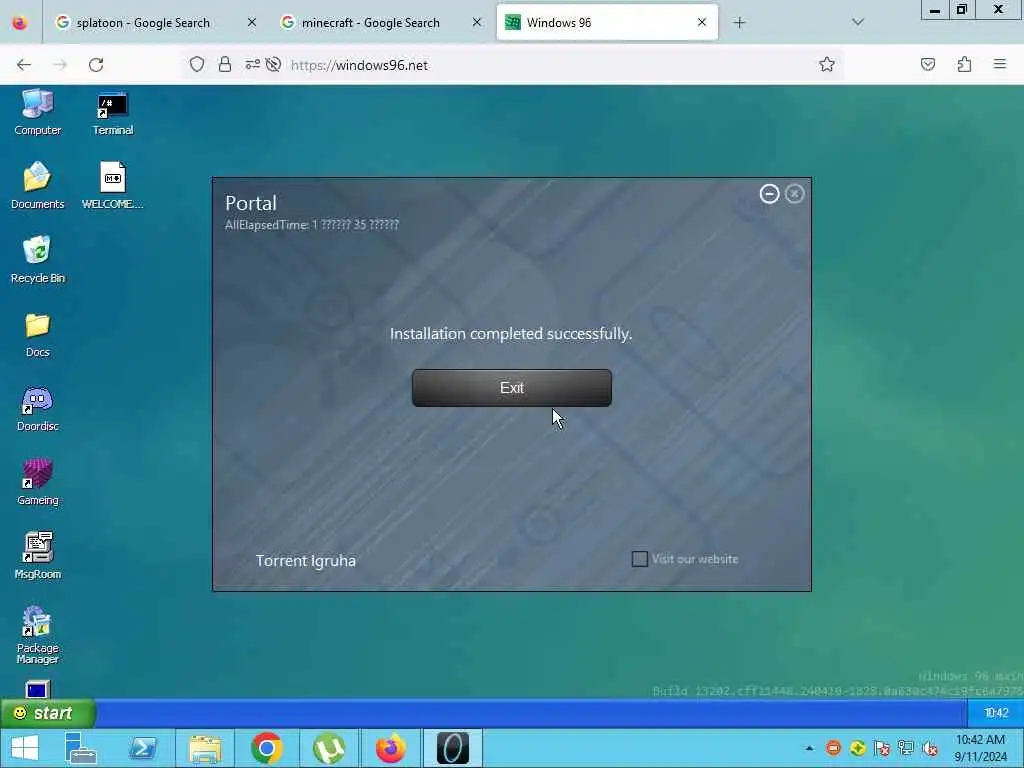Click the Windows 96 taskbar clock

(996, 713)
